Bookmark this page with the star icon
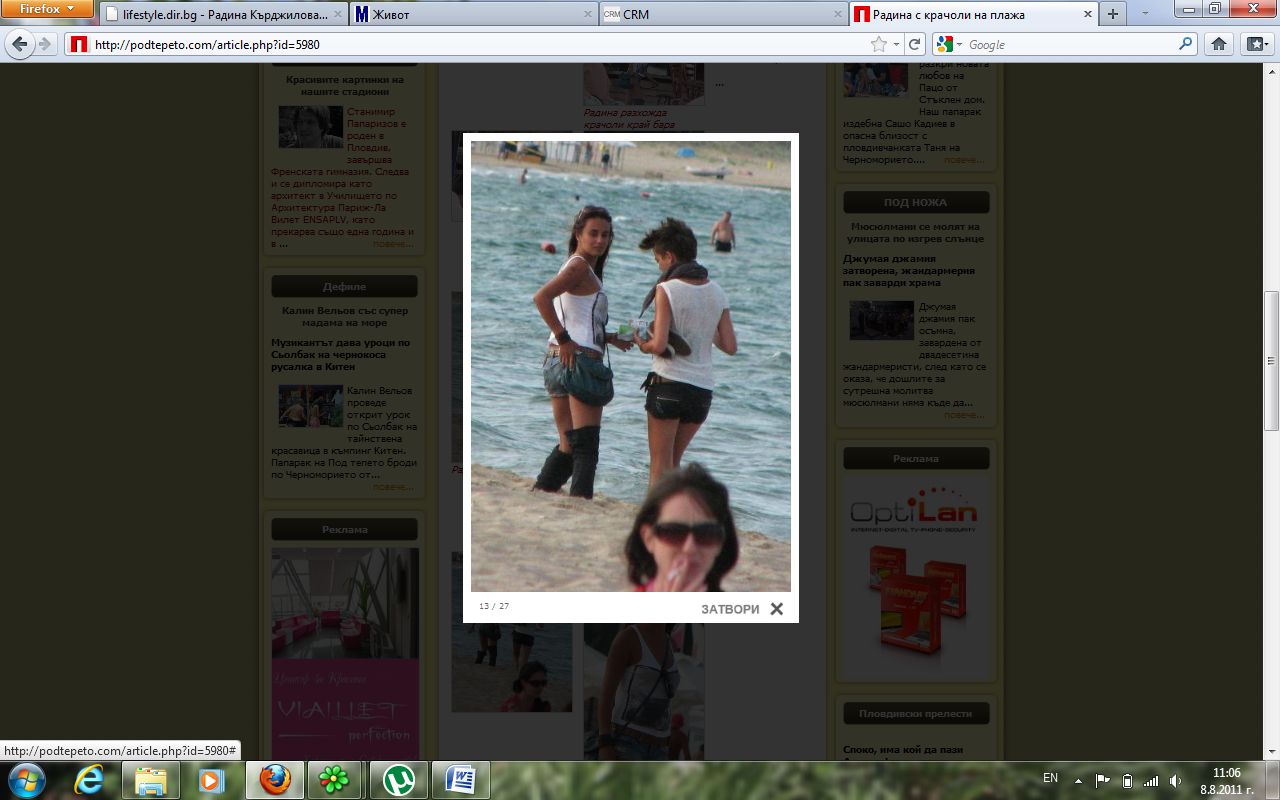Image resolution: width=1280 pixels, height=800 pixels. pyautogui.click(x=879, y=44)
